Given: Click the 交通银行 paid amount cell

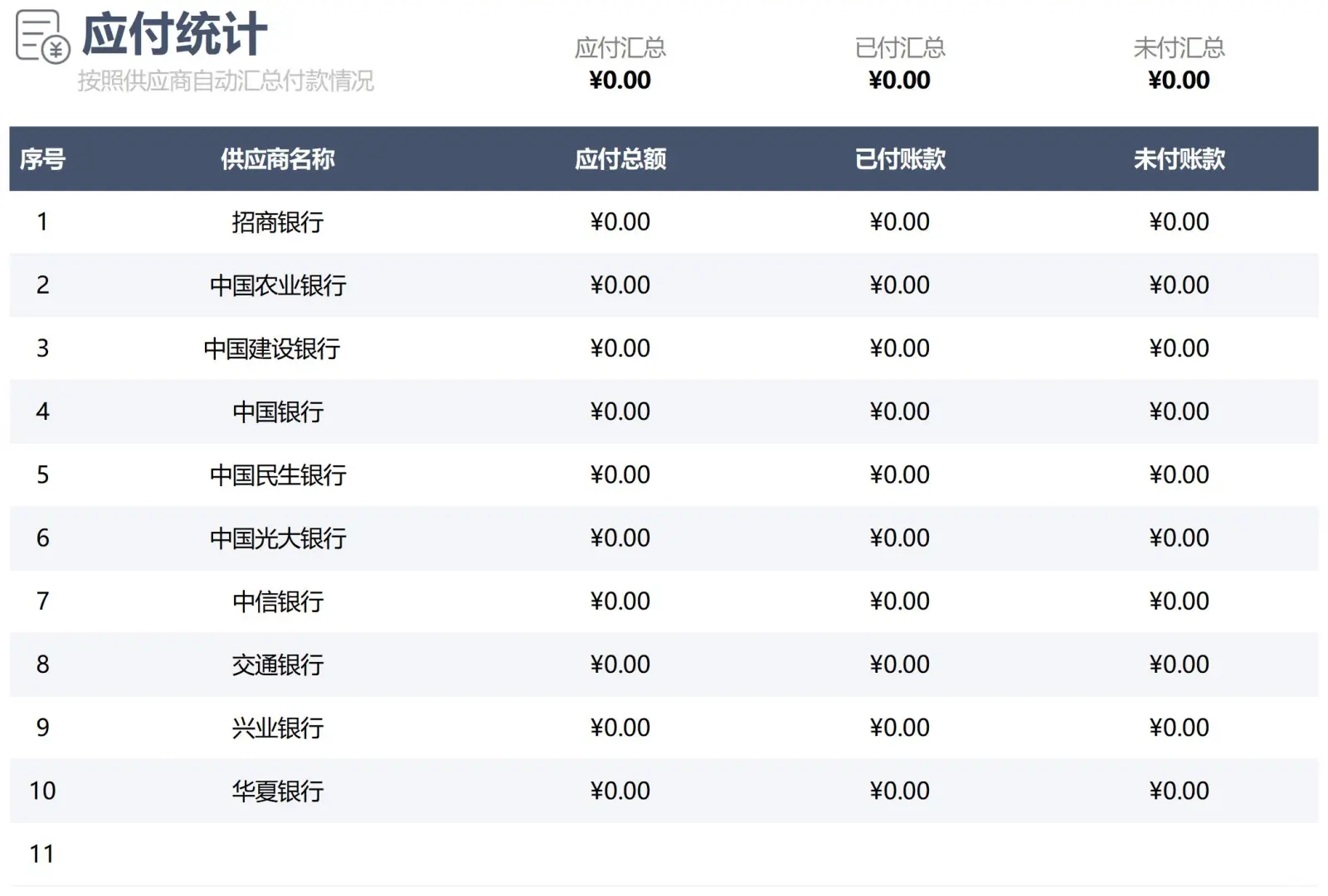Looking at the screenshot, I should (899, 665).
